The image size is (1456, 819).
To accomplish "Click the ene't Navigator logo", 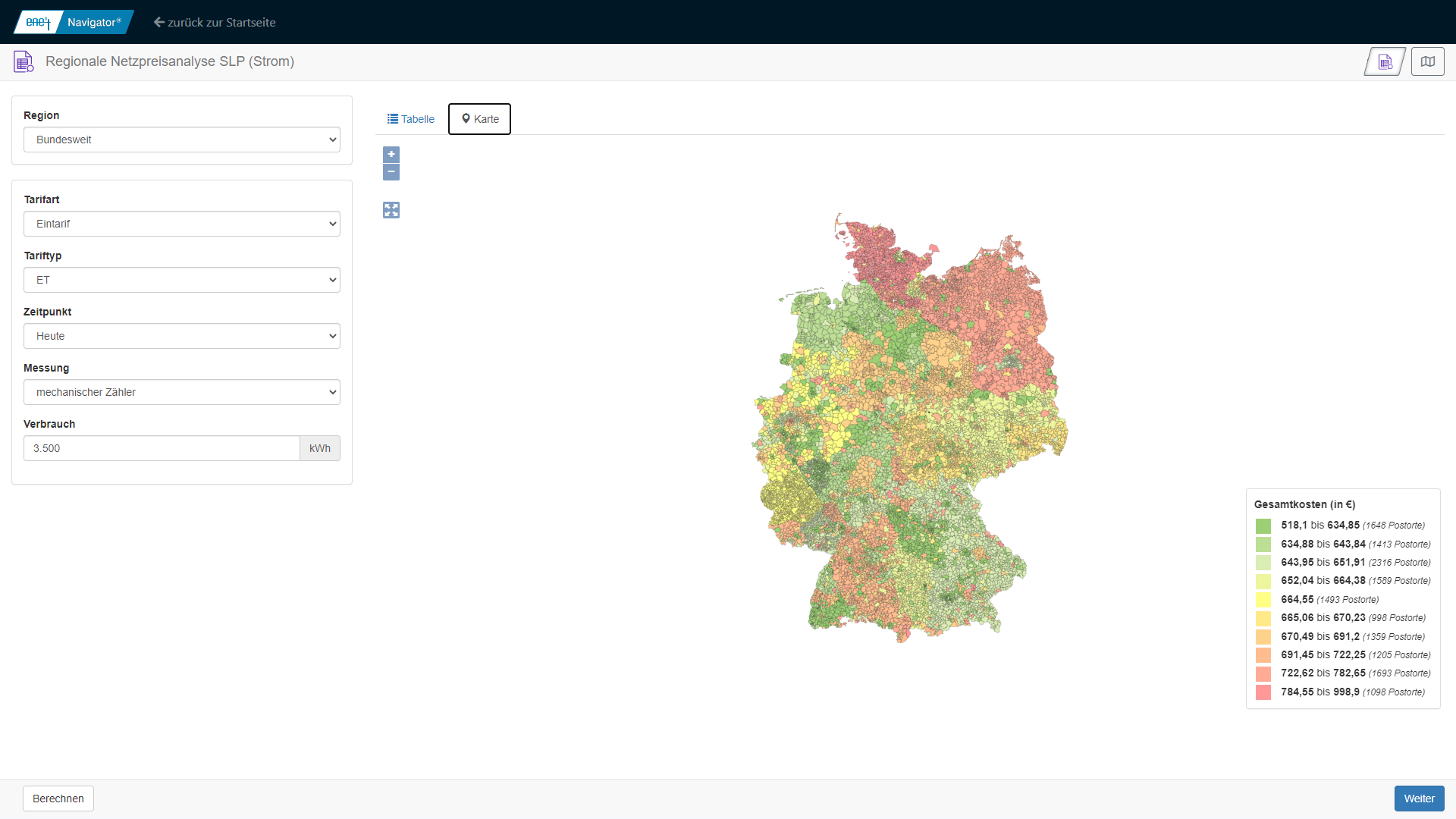I will pyautogui.click(x=74, y=22).
